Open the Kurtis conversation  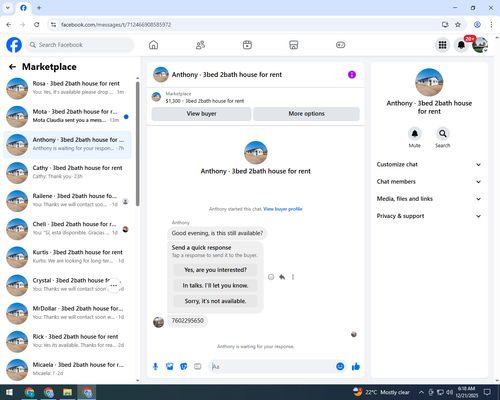coord(67,257)
